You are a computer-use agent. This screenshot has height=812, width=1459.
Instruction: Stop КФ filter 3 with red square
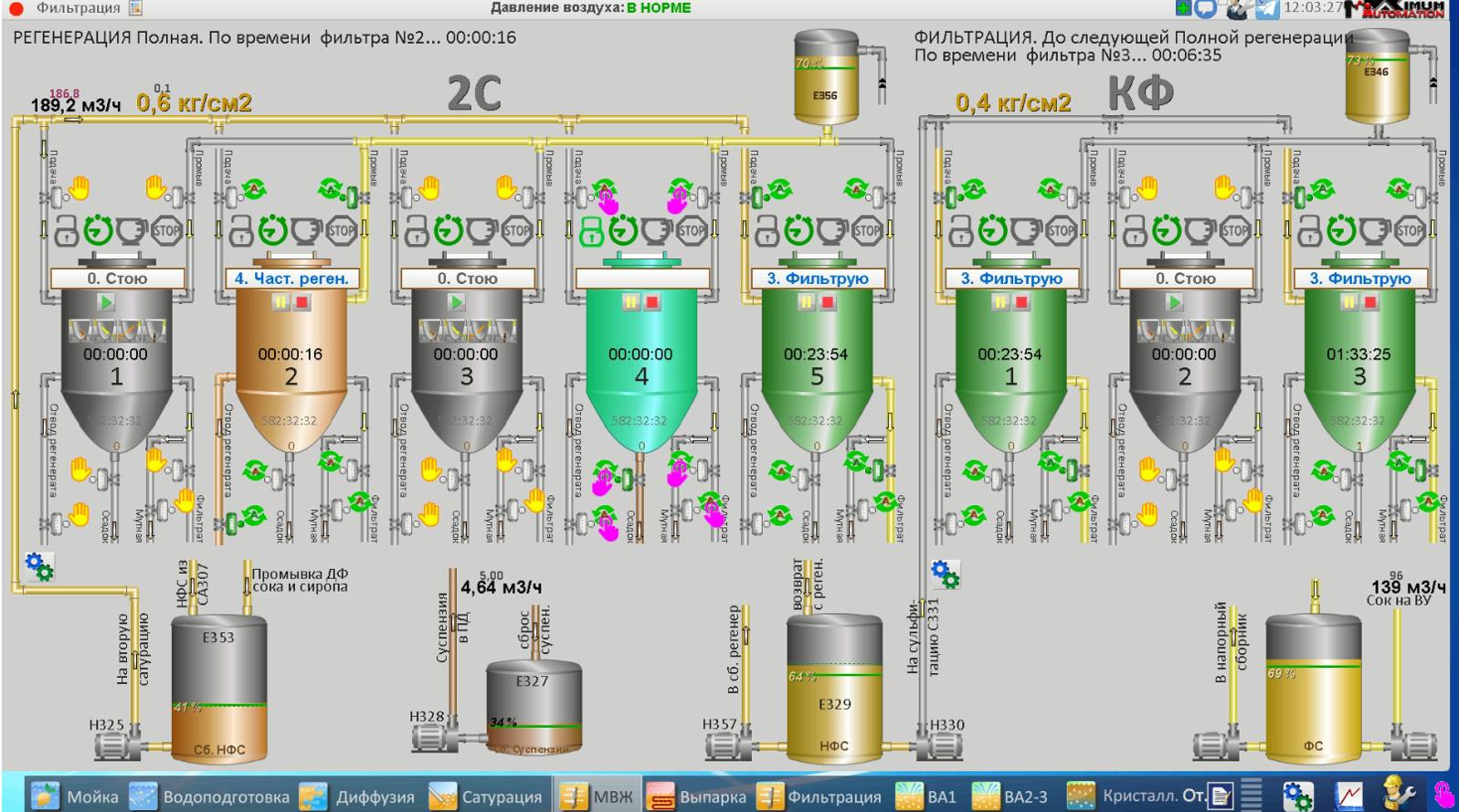click(x=1370, y=302)
